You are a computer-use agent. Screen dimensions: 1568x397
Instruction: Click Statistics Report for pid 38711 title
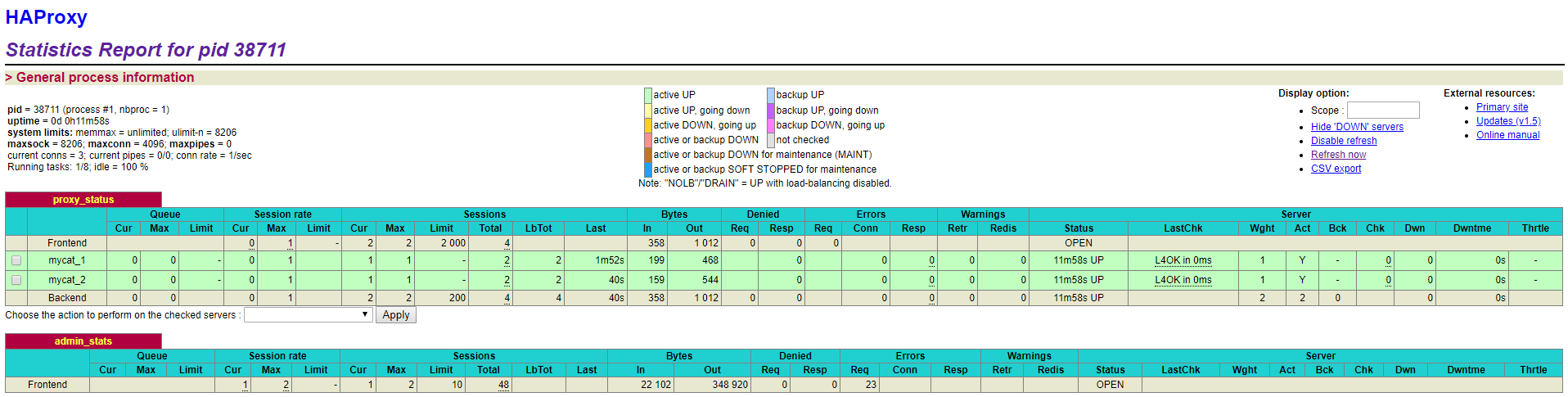pos(146,50)
